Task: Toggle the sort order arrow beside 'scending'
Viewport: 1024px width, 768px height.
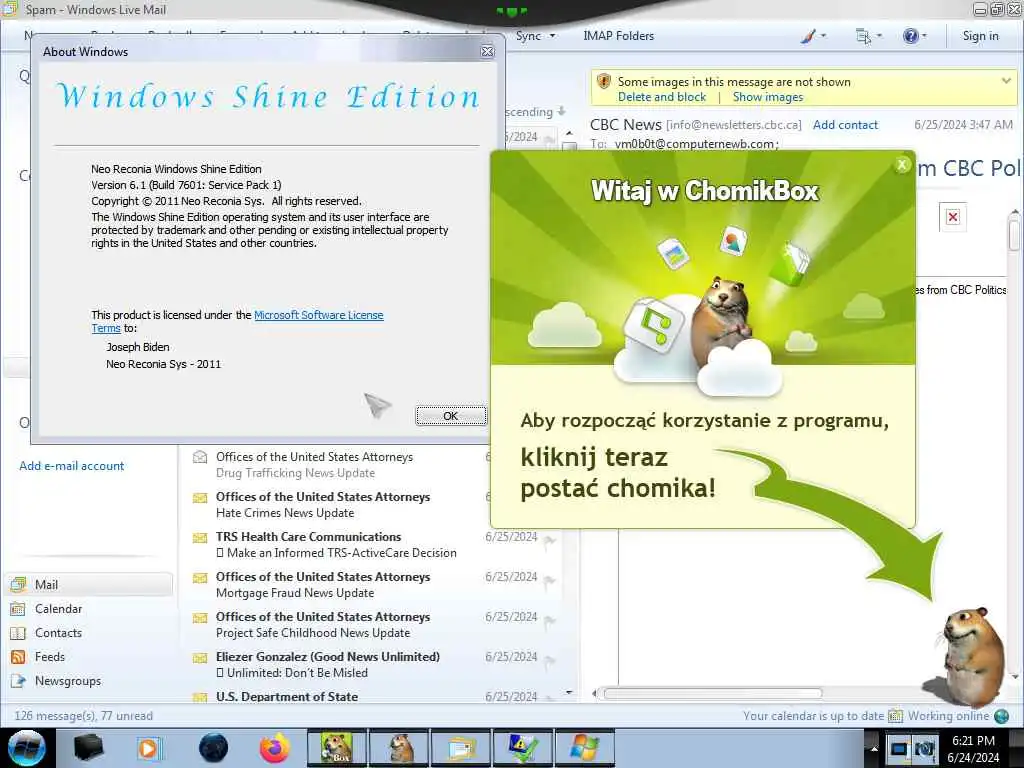Action: coord(561,112)
